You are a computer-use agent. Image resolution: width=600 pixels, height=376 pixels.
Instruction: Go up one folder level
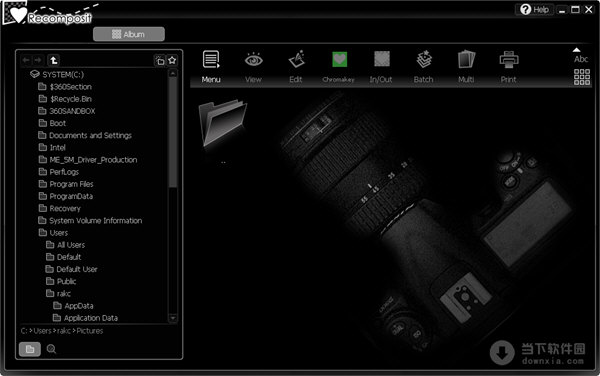coord(54,60)
